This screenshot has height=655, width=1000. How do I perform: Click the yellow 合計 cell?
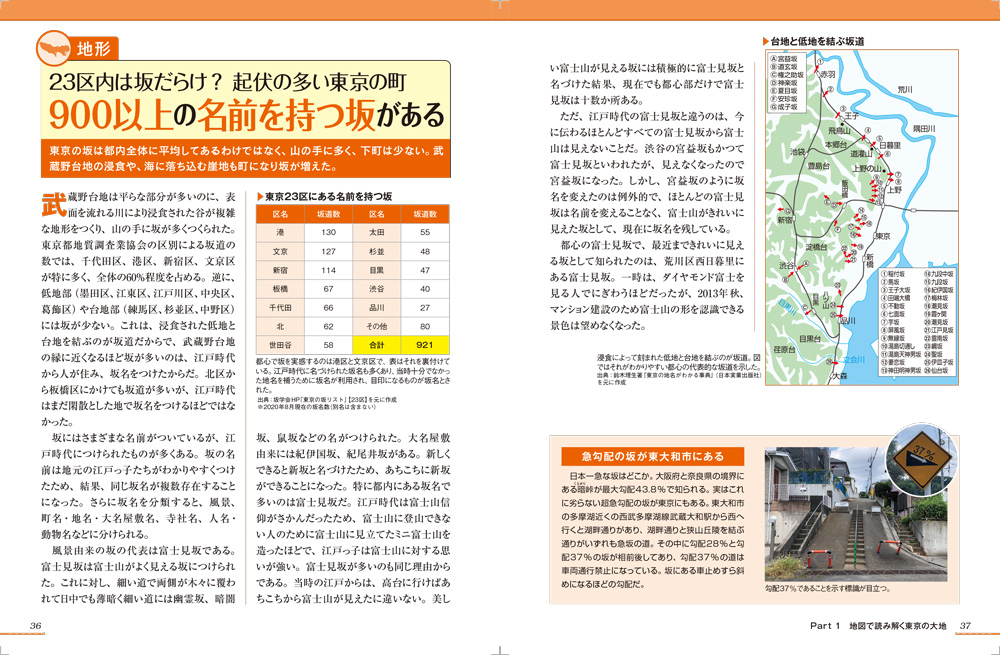(x=377, y=345)
